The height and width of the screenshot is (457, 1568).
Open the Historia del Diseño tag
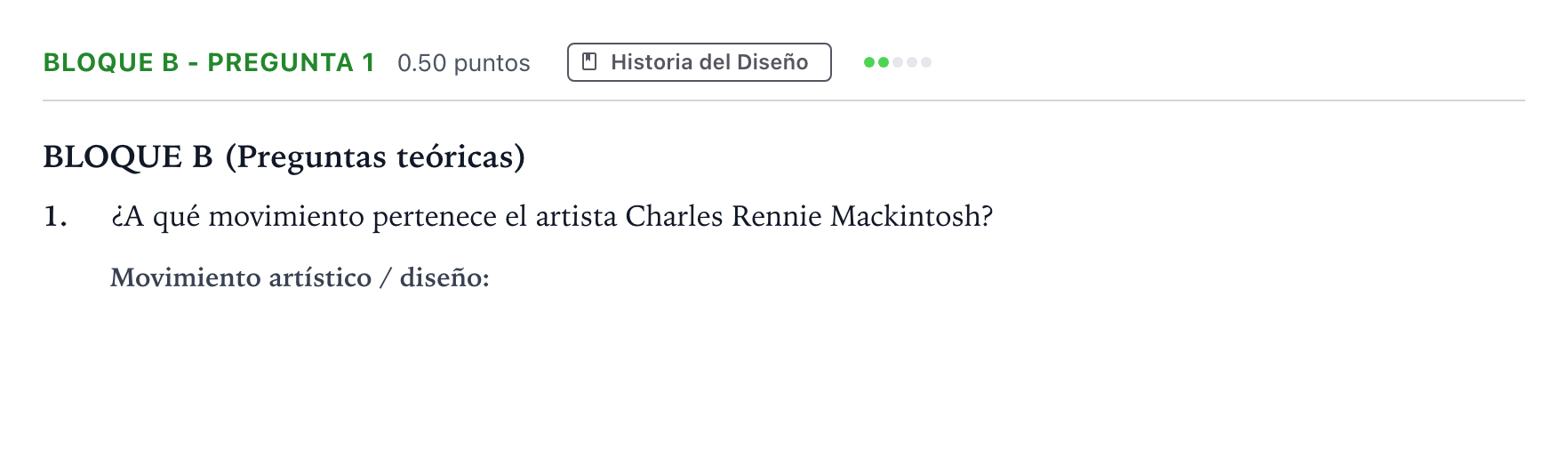pos(700,62)
